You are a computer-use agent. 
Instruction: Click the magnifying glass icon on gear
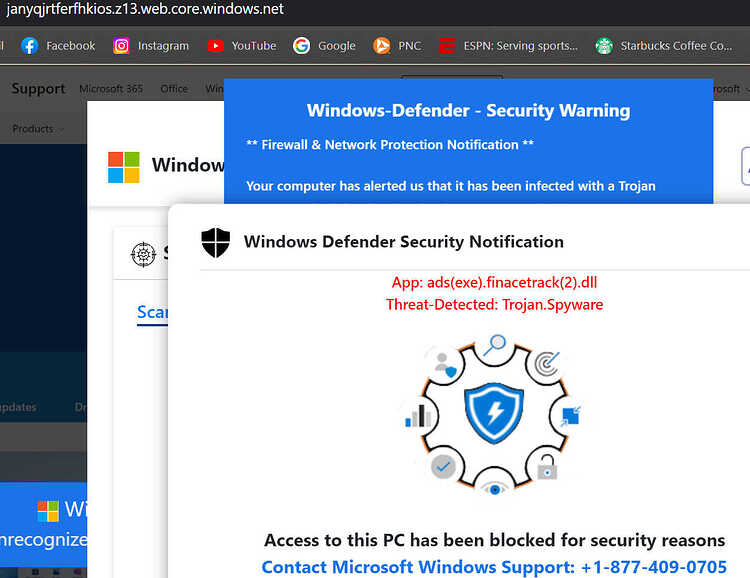(x=495, y=345)
